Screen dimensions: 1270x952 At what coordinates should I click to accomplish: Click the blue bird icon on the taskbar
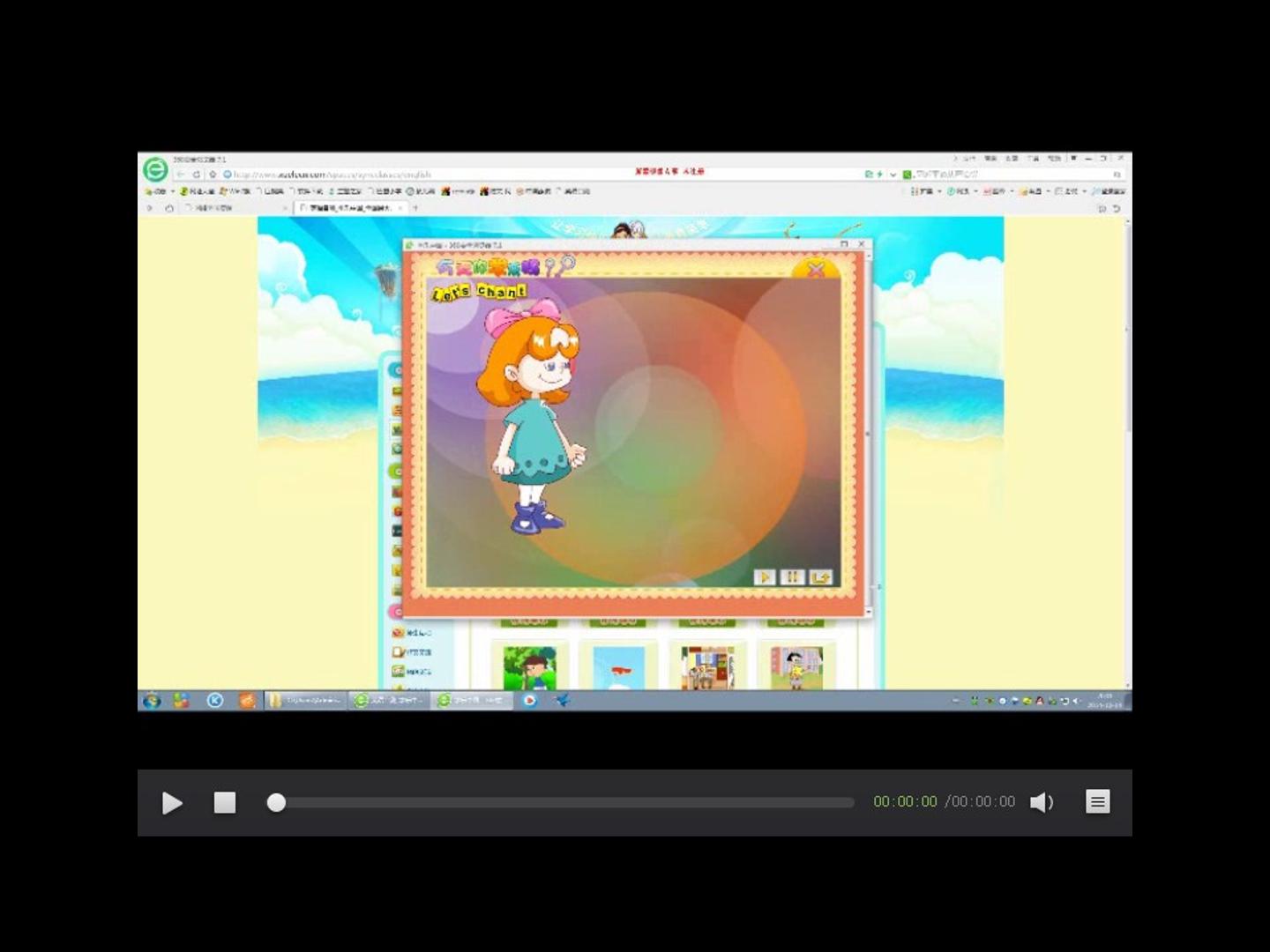point(562,701)
